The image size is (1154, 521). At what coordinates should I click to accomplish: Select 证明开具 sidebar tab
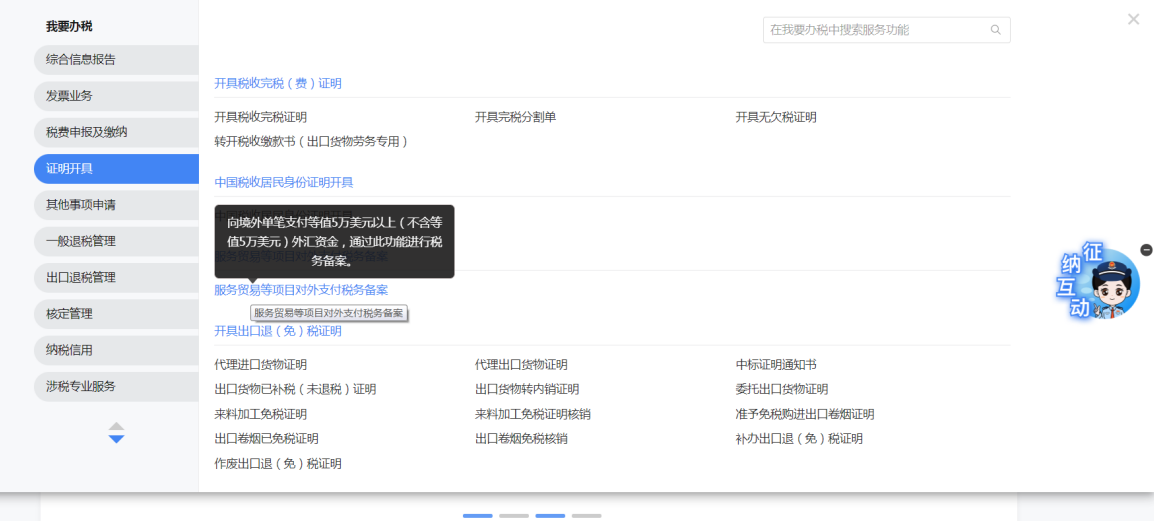point(70,168)
